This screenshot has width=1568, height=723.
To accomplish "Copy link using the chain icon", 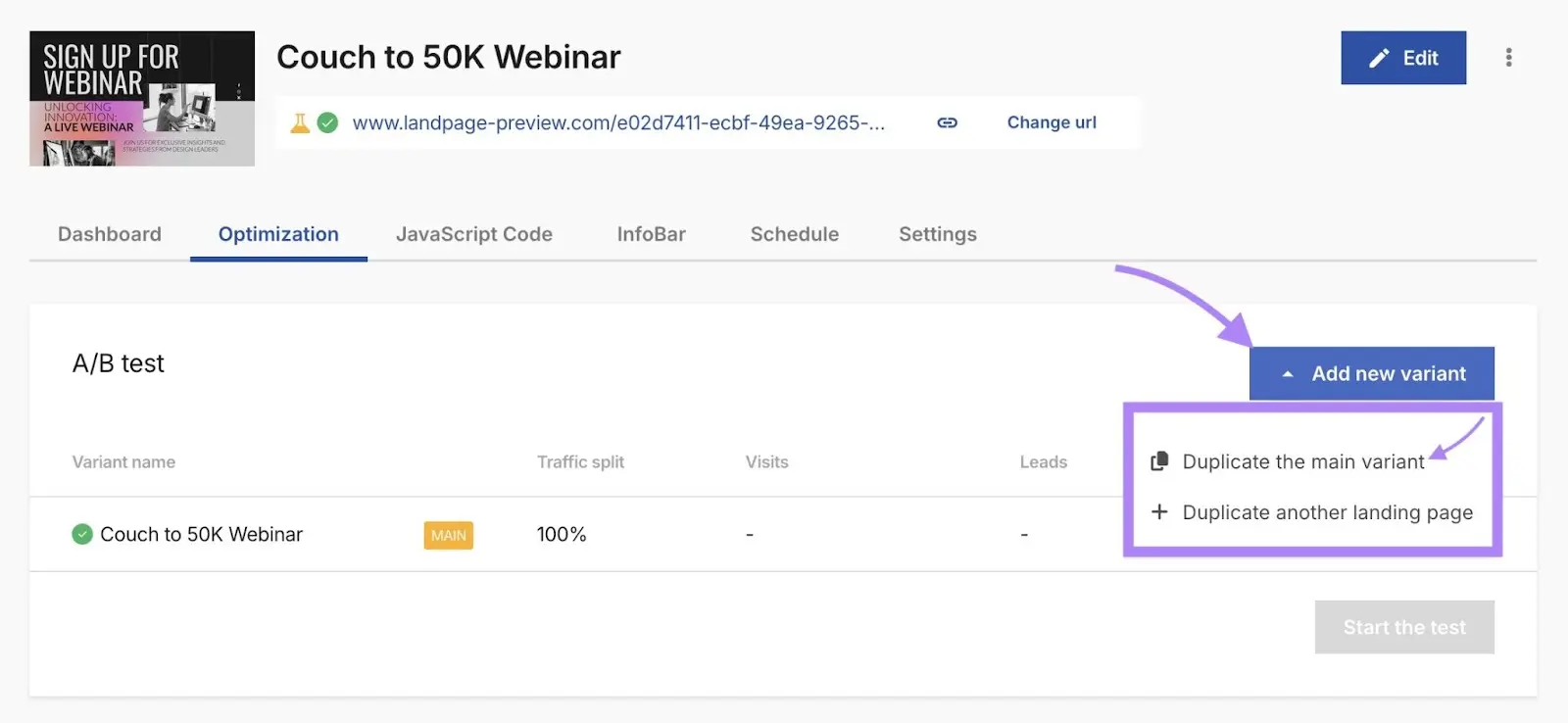I will point(947,122).
